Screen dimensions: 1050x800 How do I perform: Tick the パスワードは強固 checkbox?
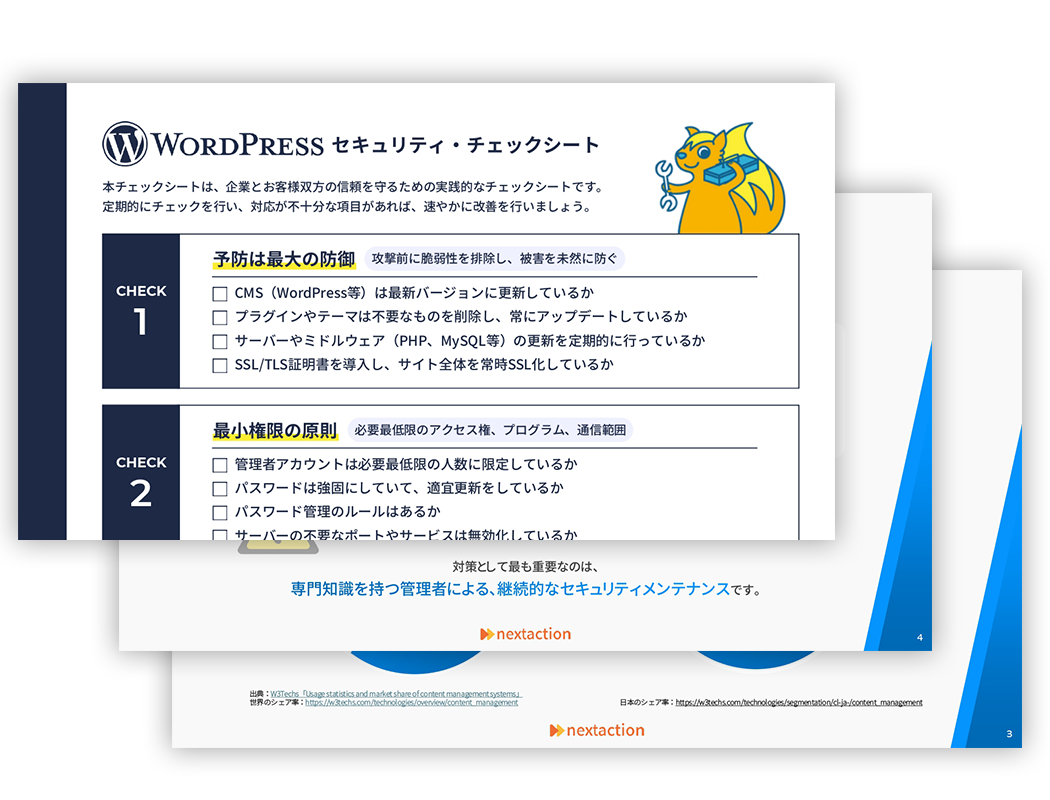[x=220, y=489]
